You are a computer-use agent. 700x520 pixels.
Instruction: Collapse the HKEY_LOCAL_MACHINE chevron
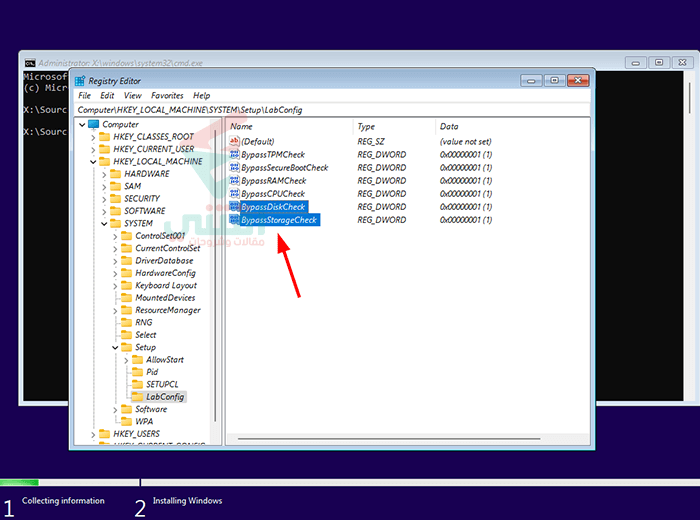coord(93,162)
